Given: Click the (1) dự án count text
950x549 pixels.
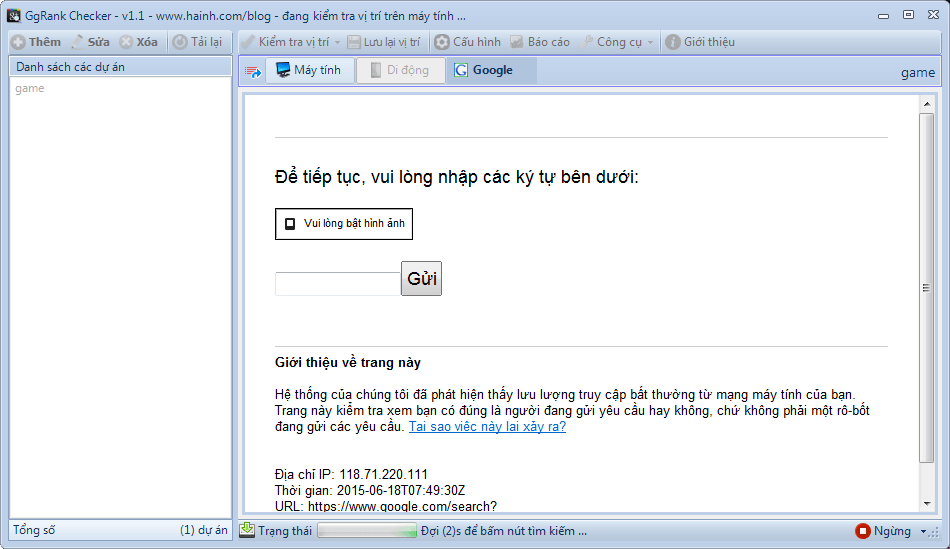Looking at the screenshot, I should tap(204, 530).
